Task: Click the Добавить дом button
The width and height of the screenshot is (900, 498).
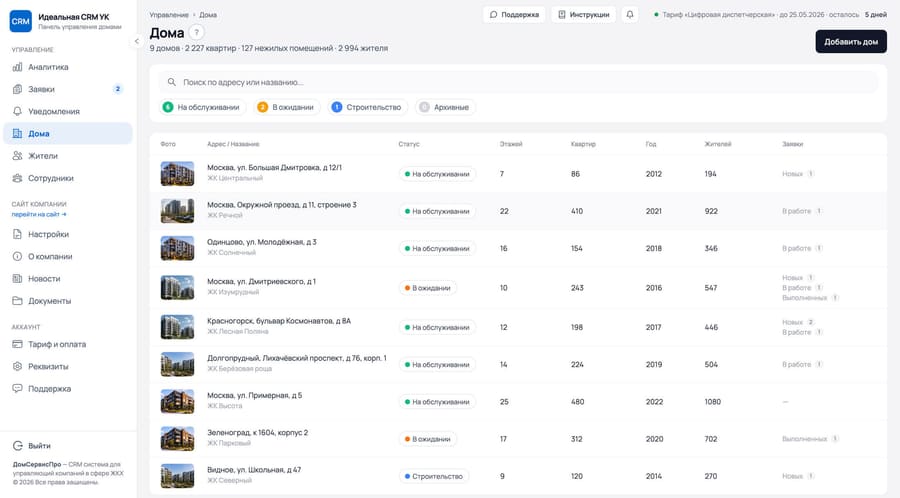Action: point(851,41)
